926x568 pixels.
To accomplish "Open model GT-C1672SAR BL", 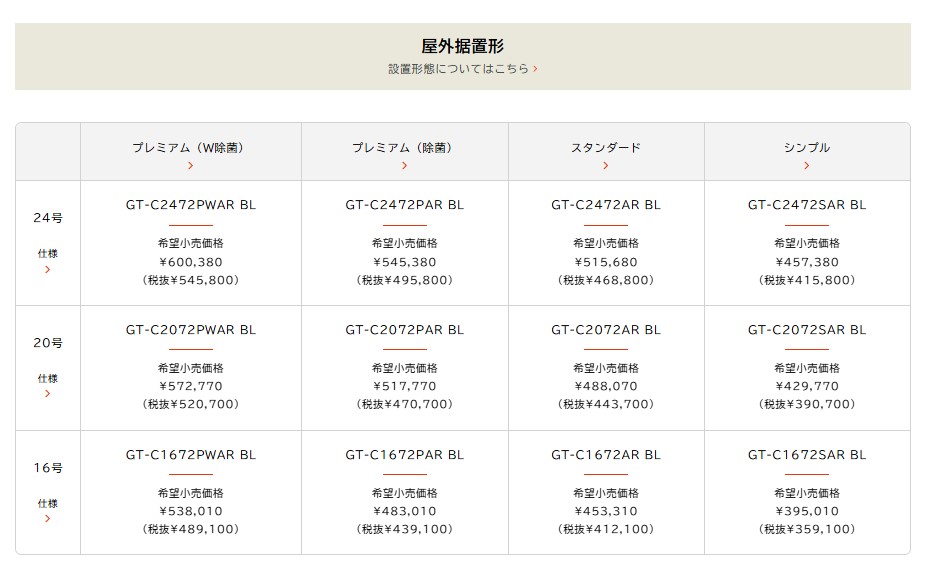I will (x=807, y=455).
